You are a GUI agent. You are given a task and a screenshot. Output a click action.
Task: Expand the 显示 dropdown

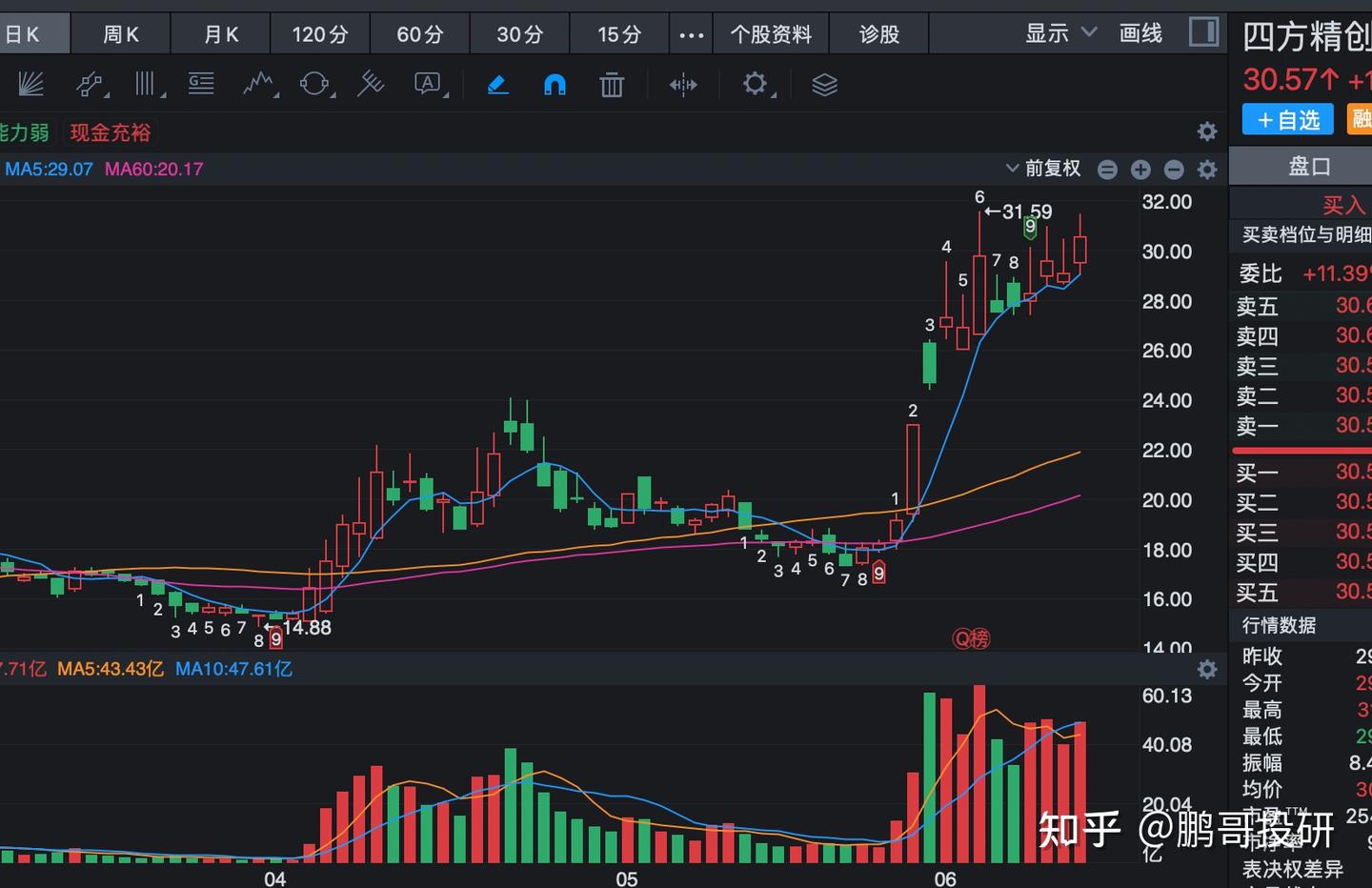click(x=1060, y=33)
